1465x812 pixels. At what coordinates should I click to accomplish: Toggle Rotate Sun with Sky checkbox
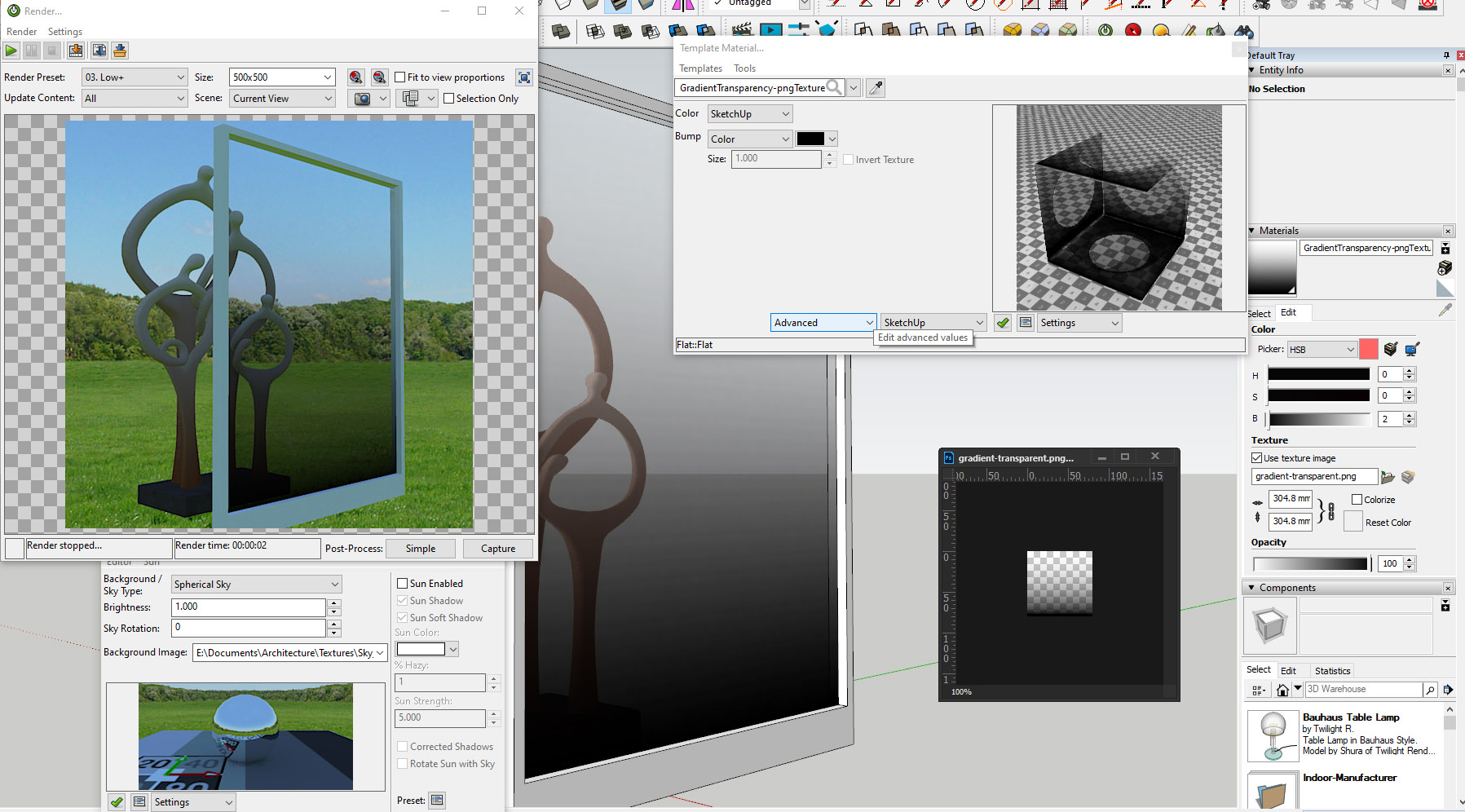point(402,764)
